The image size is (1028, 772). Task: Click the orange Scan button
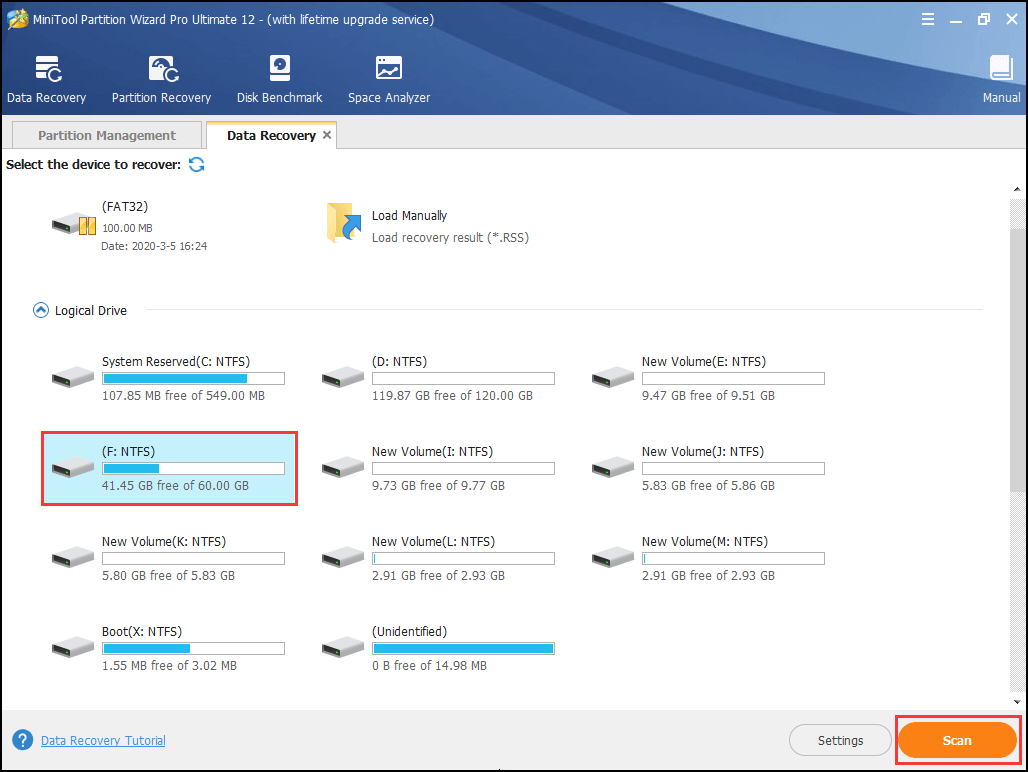tap(957, 740)
